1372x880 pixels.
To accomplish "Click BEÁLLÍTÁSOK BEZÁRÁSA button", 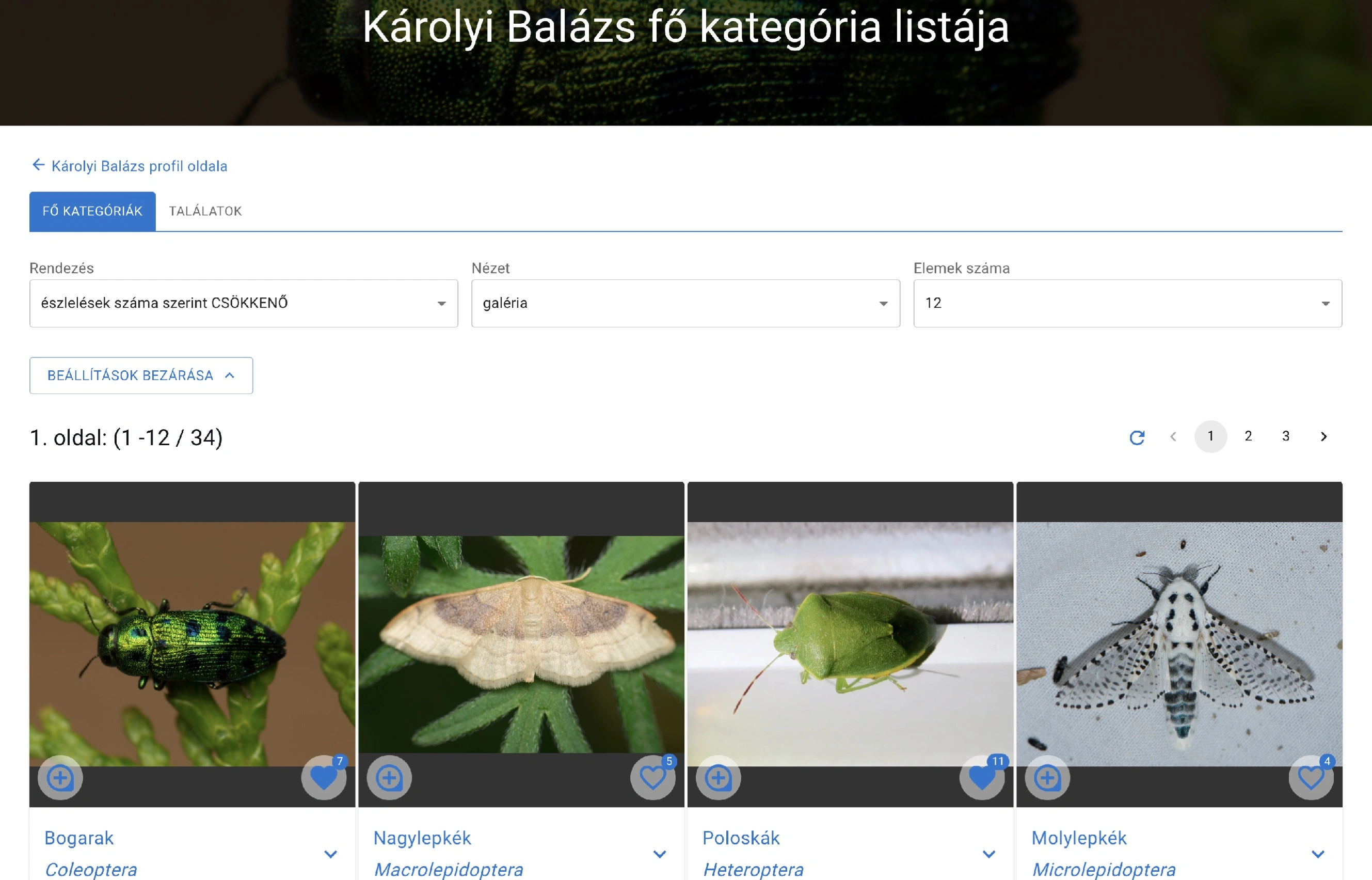I will 141,375.
